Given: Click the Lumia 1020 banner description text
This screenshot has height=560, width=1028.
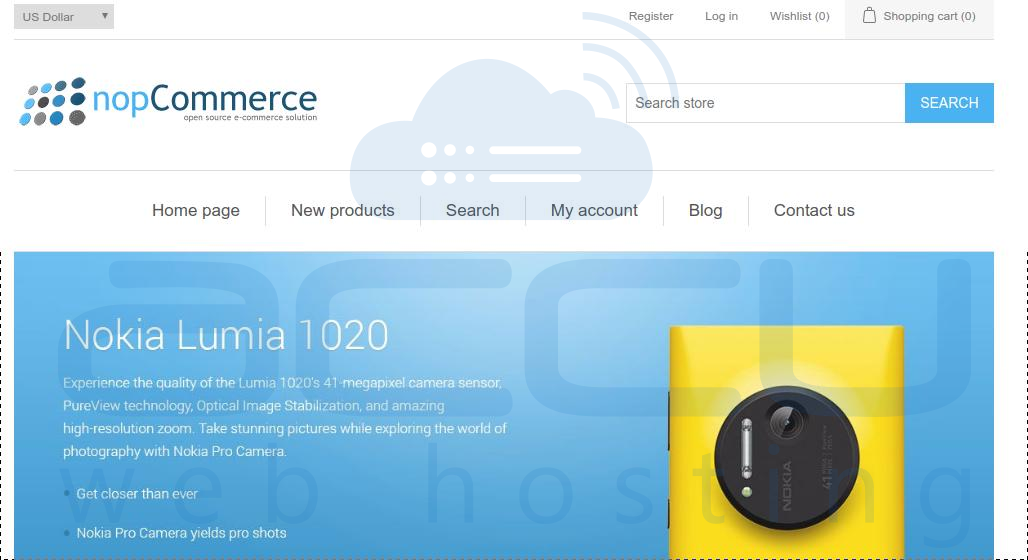Looking at the screenshot, I should [285, 417].
